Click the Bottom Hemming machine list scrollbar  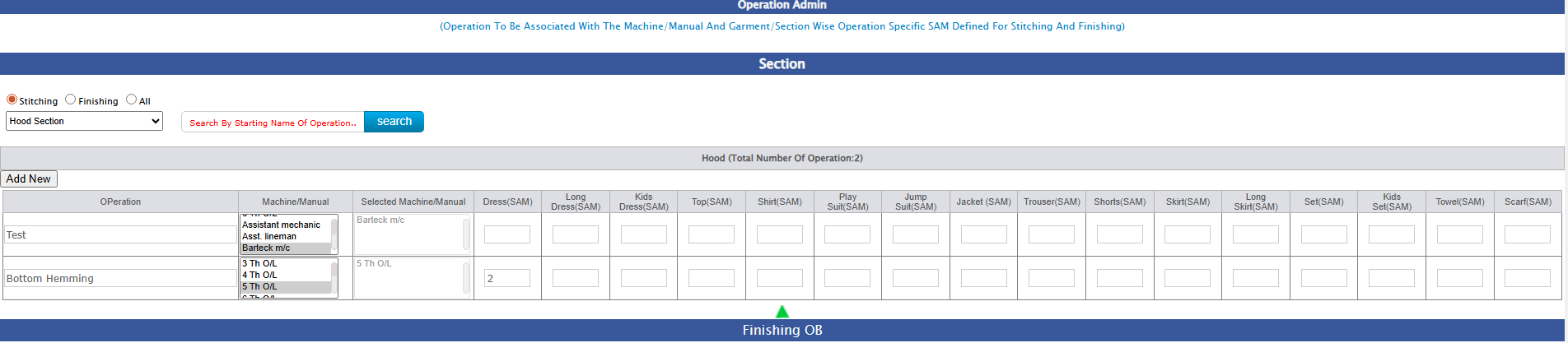pyautogui.click(x=334, y=278)
